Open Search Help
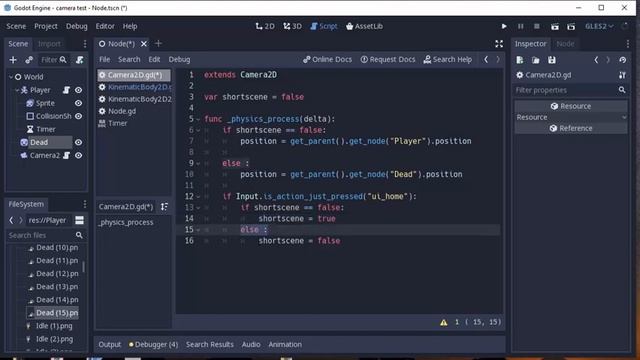This screenshot has width=640, height=360. [x=448, y=59]
